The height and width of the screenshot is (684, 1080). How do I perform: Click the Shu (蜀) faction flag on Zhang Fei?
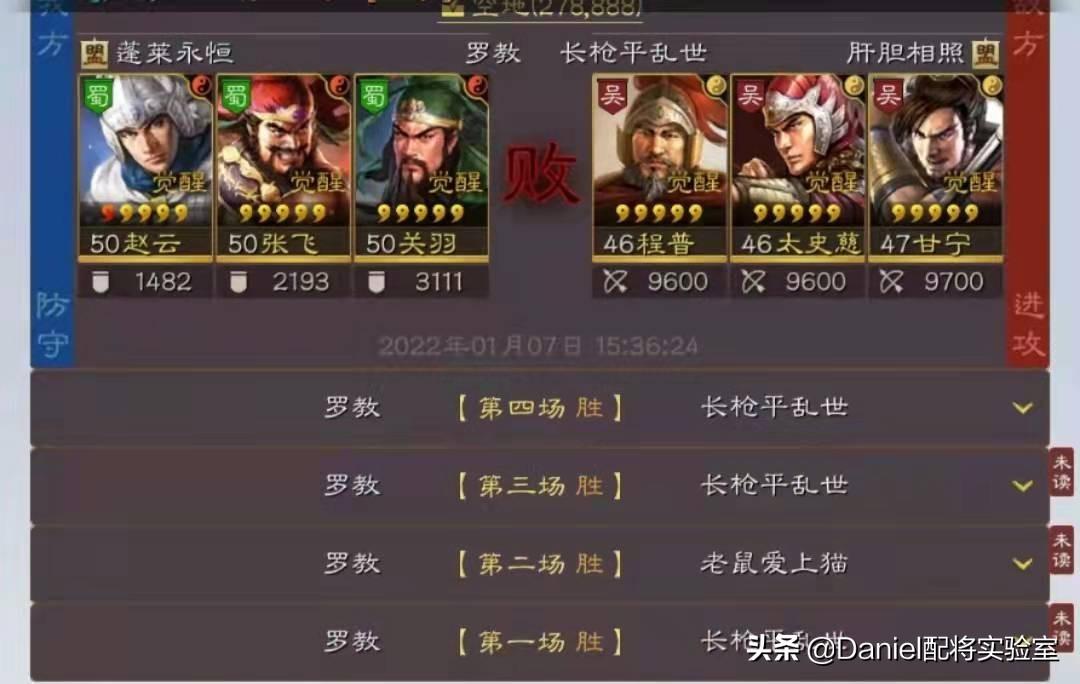pyautogui.click(x=236, y=95)
